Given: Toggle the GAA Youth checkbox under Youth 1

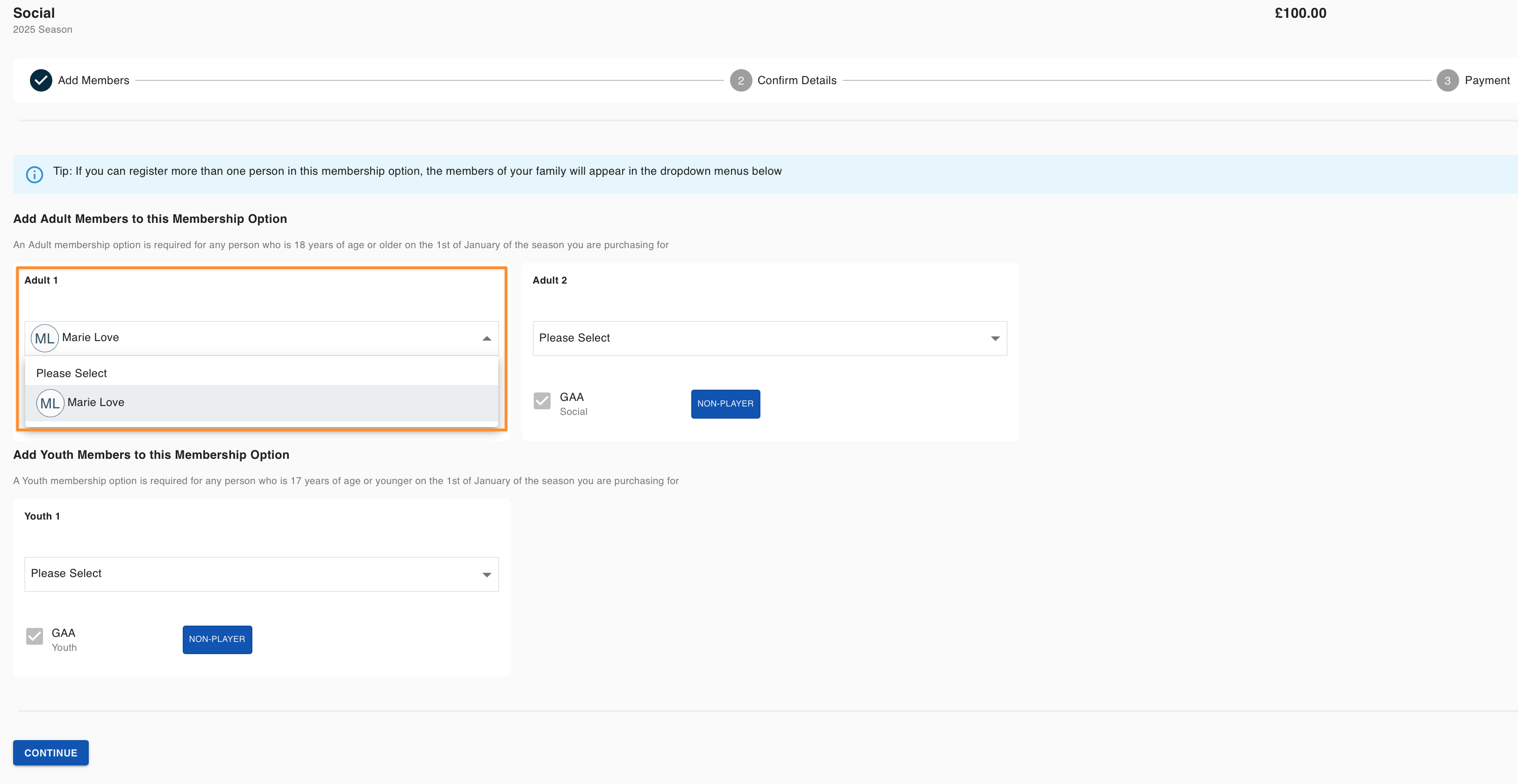Looking at the screenshot, I should 35,636.
